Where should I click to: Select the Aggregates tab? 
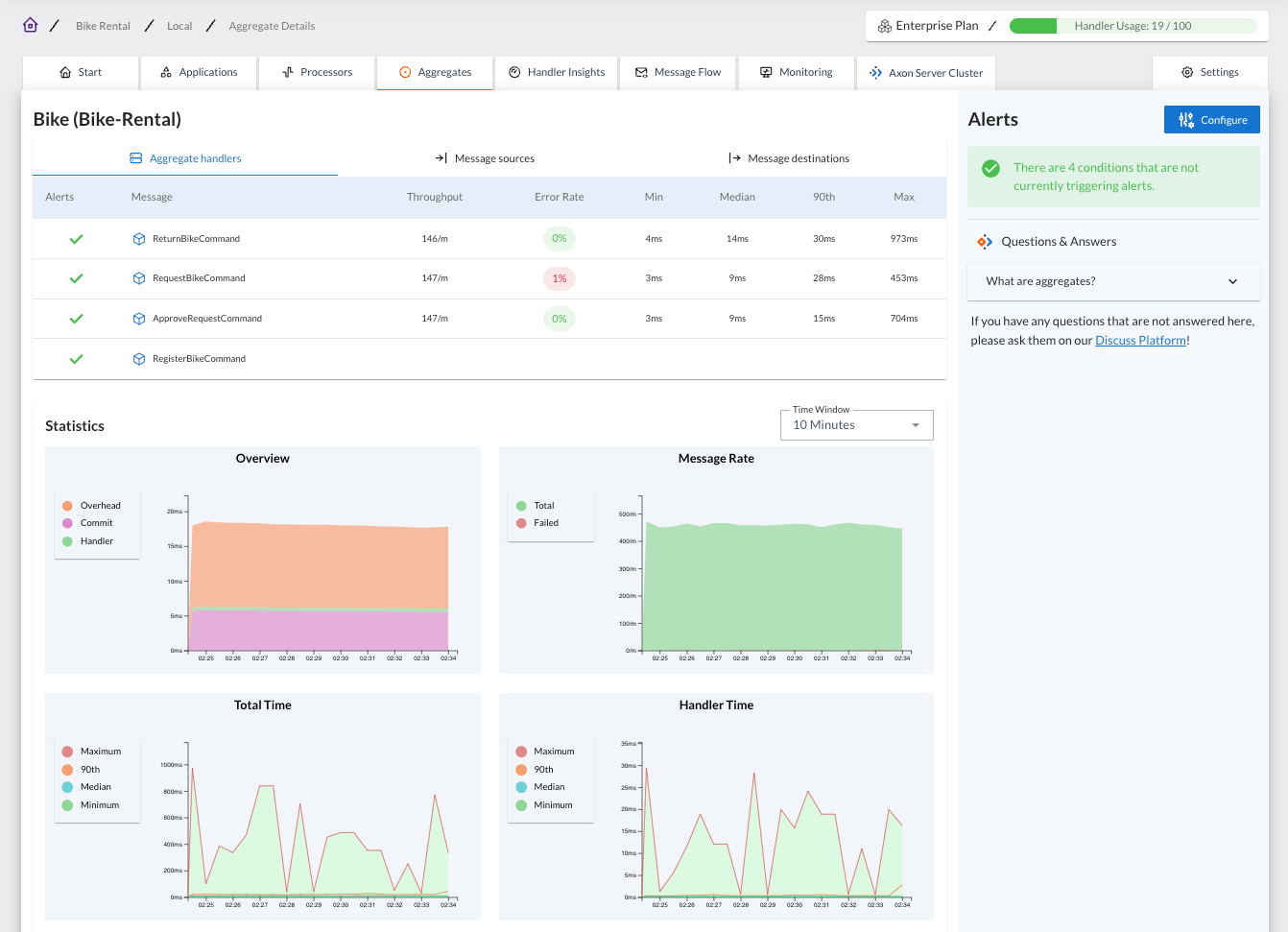435,72
